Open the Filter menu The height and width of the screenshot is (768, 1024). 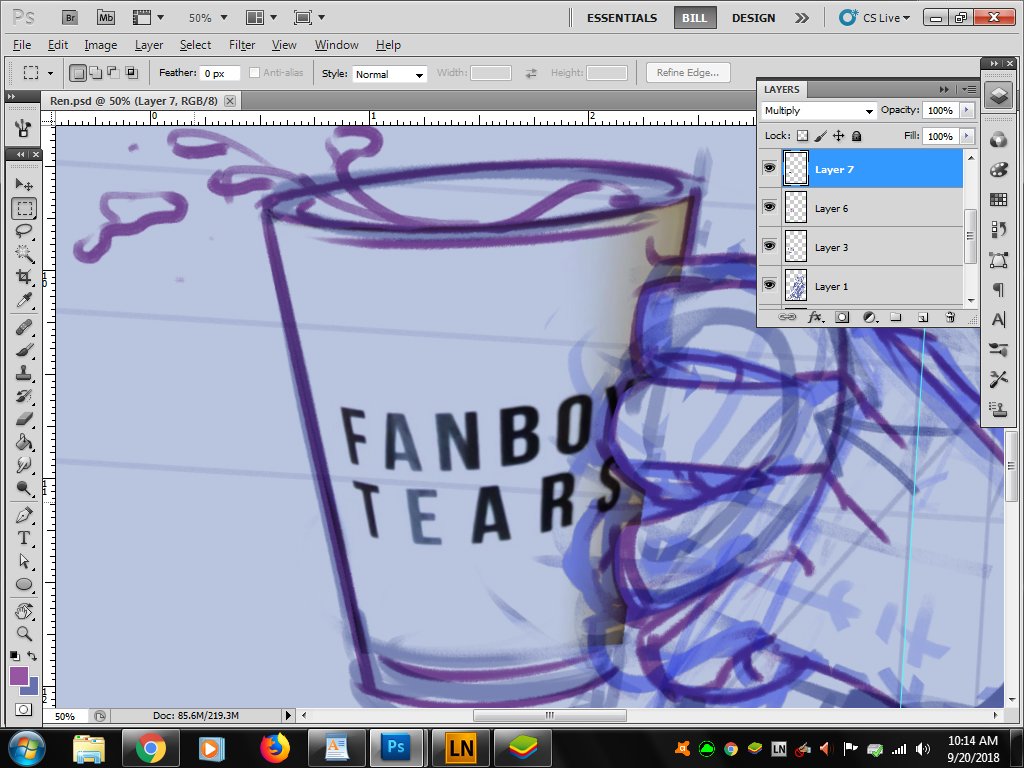[242, 45]
